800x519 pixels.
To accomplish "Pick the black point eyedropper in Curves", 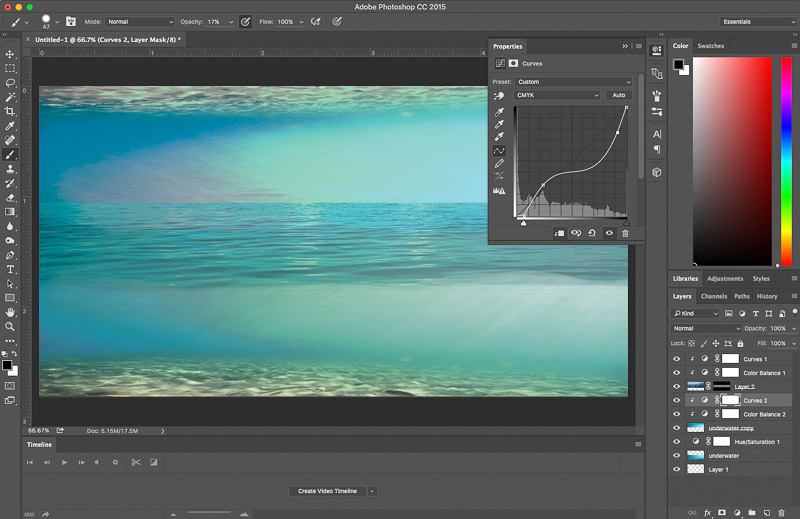I will click(499, 112).
